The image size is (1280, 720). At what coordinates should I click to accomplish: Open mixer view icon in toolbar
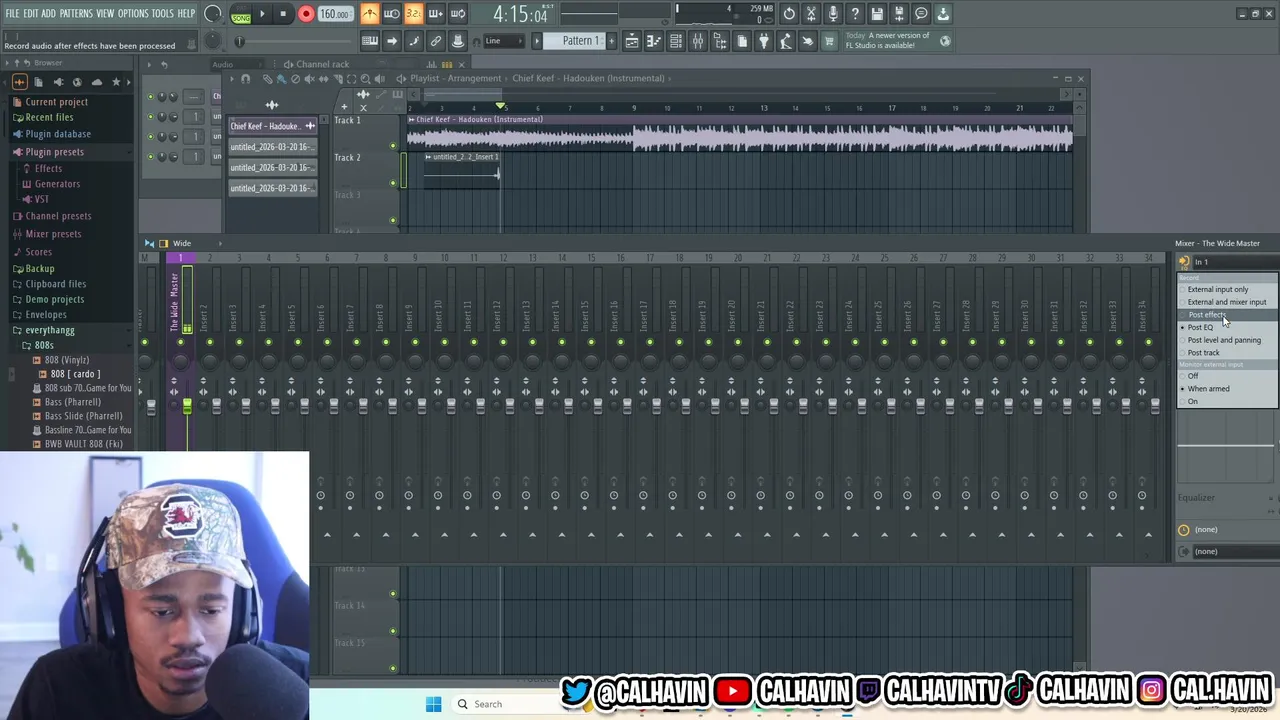(x=698, y=41)
